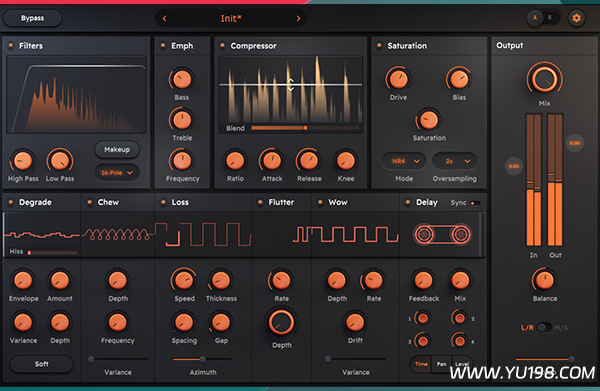Click the compressor threshold arrows handle
This screenshot has width=600, height=391.
click(291, 85)
